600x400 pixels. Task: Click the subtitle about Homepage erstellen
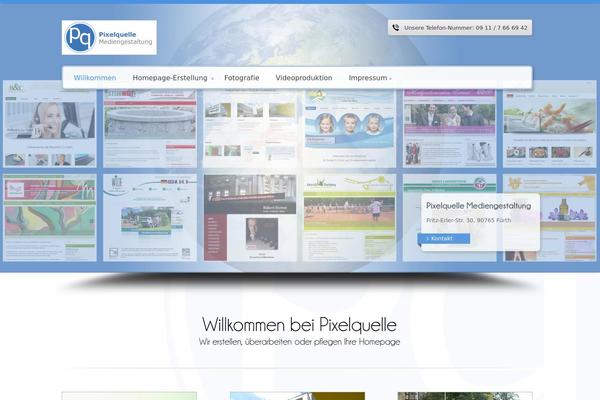pos(299,342)
